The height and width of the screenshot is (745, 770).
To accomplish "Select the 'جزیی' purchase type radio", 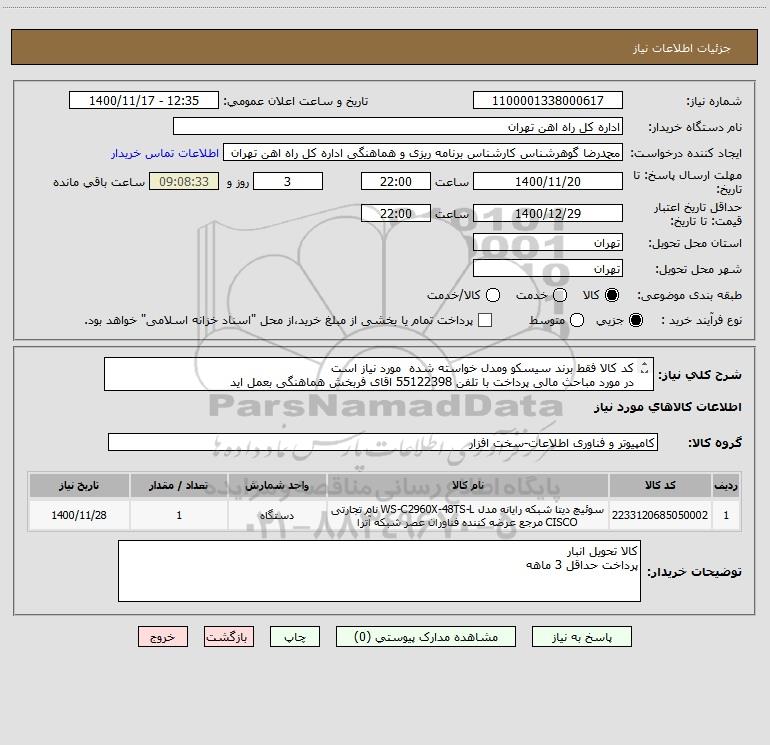I will click(635, 320).
